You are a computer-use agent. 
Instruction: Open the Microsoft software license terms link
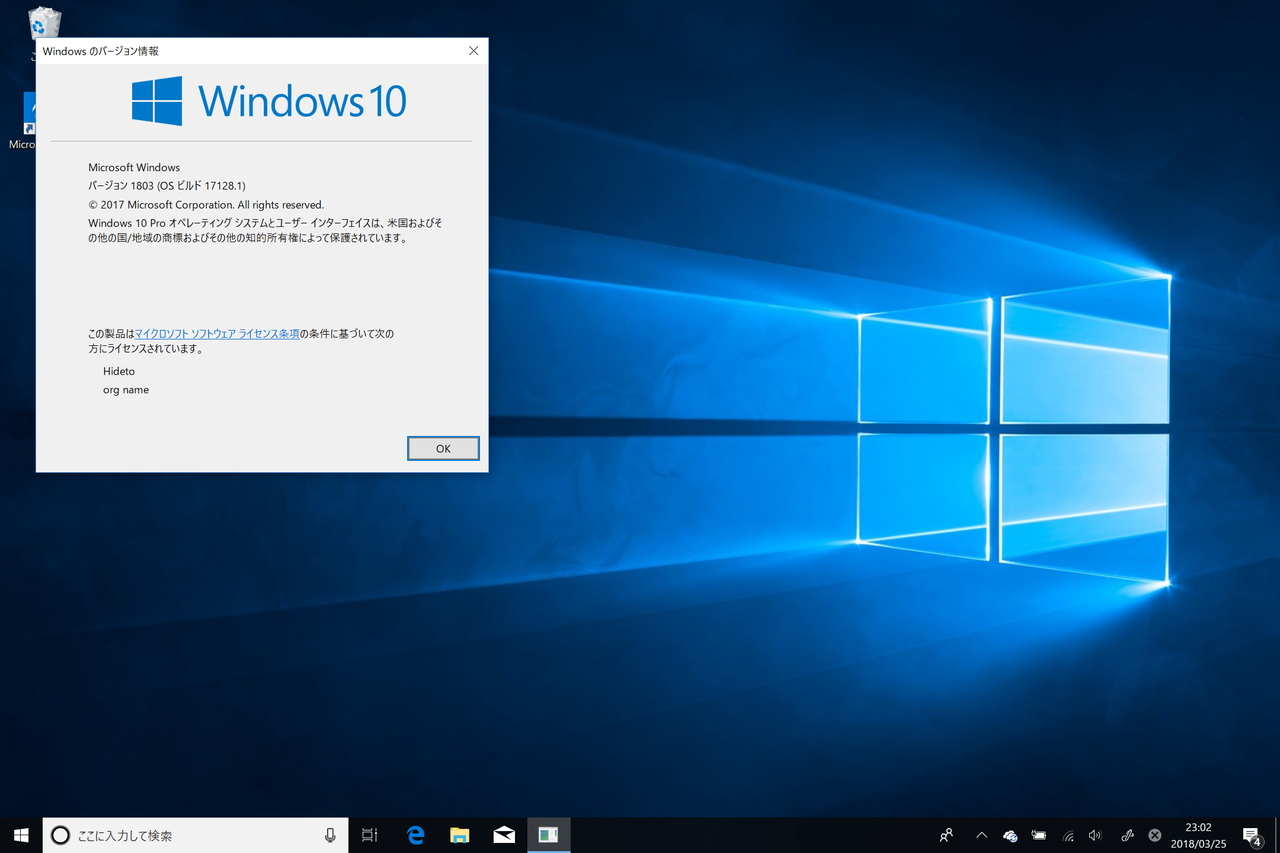(217, 333)
